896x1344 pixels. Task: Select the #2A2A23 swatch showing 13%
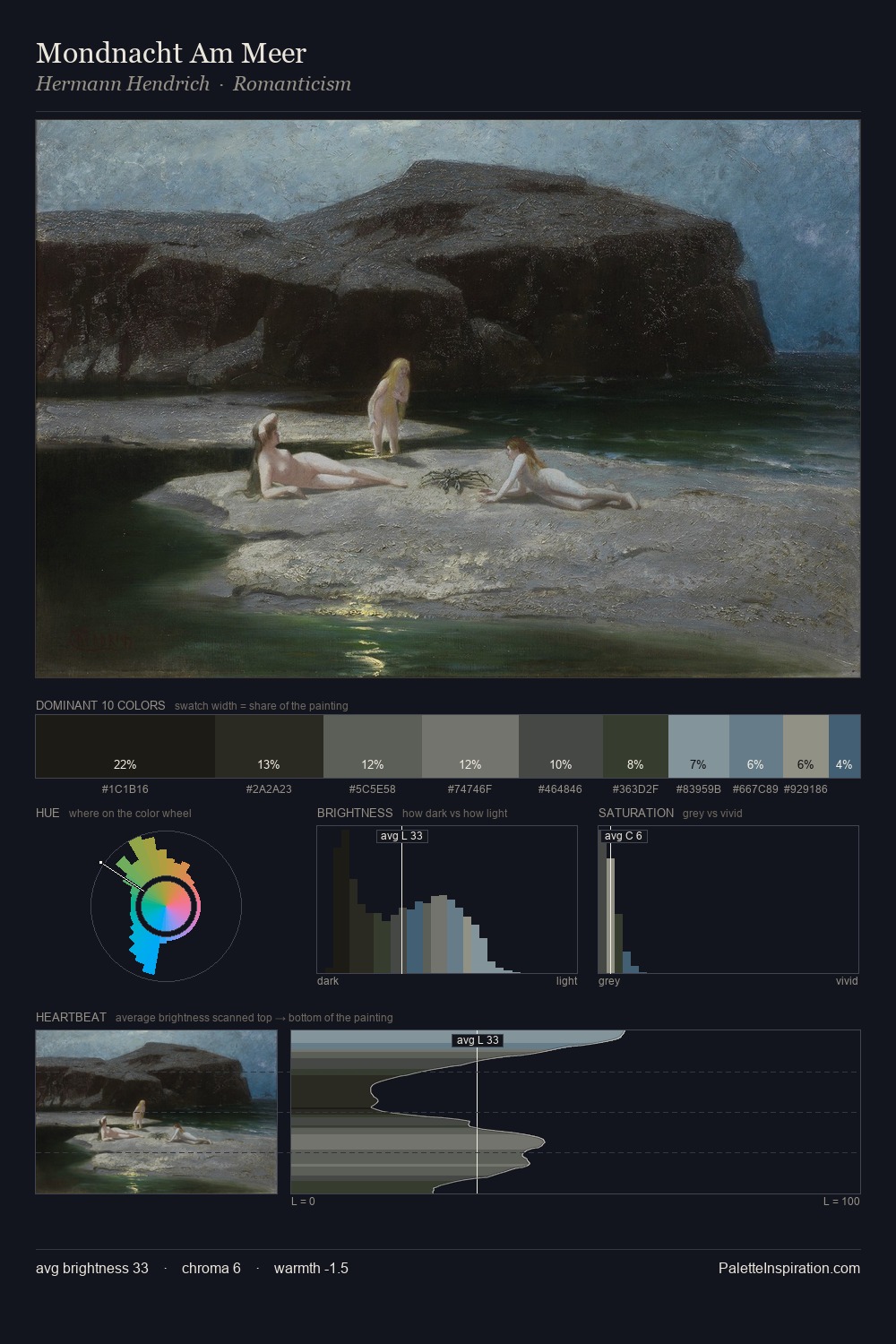coord(269,746)
